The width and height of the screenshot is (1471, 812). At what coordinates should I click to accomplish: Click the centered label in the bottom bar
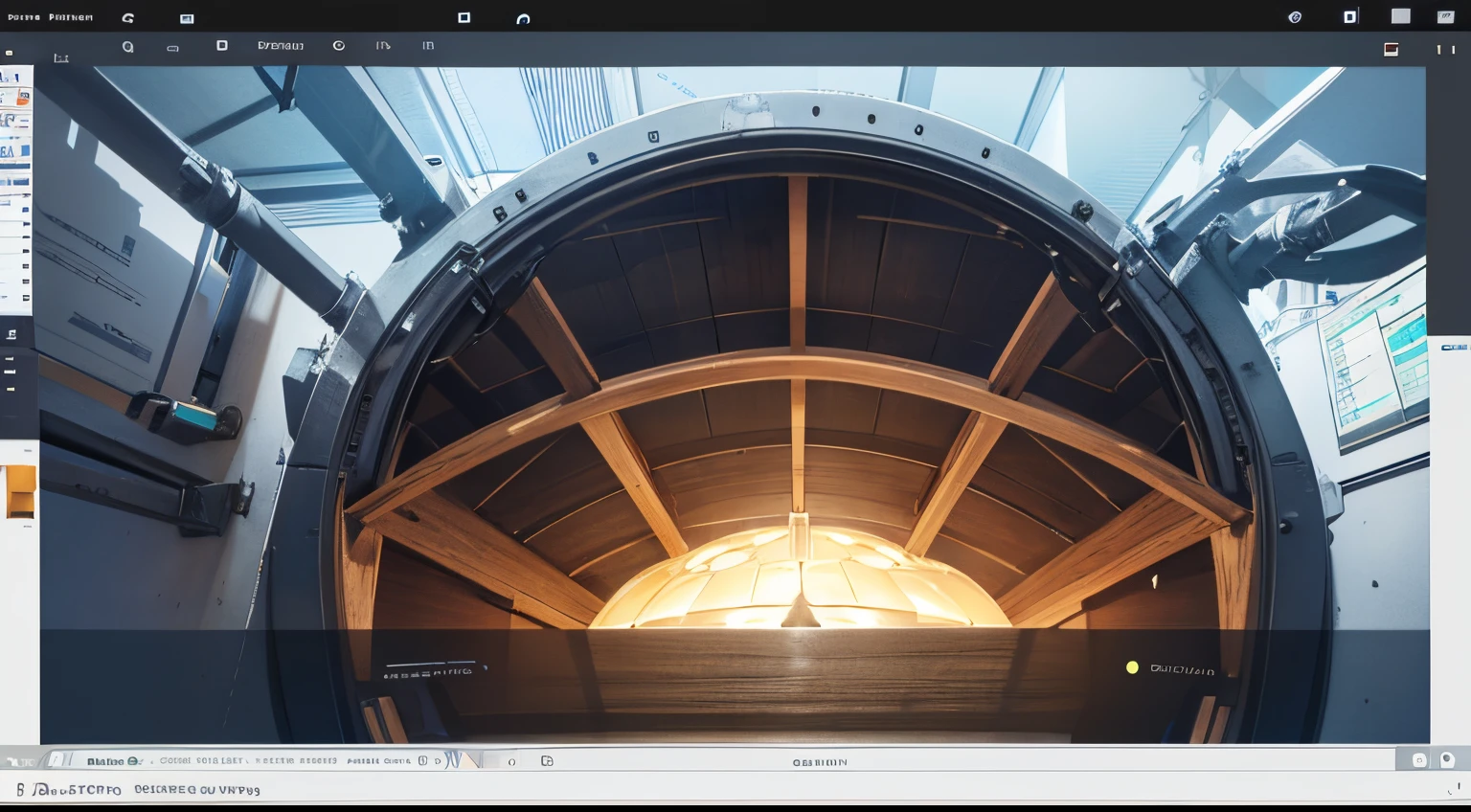[820, 762]
